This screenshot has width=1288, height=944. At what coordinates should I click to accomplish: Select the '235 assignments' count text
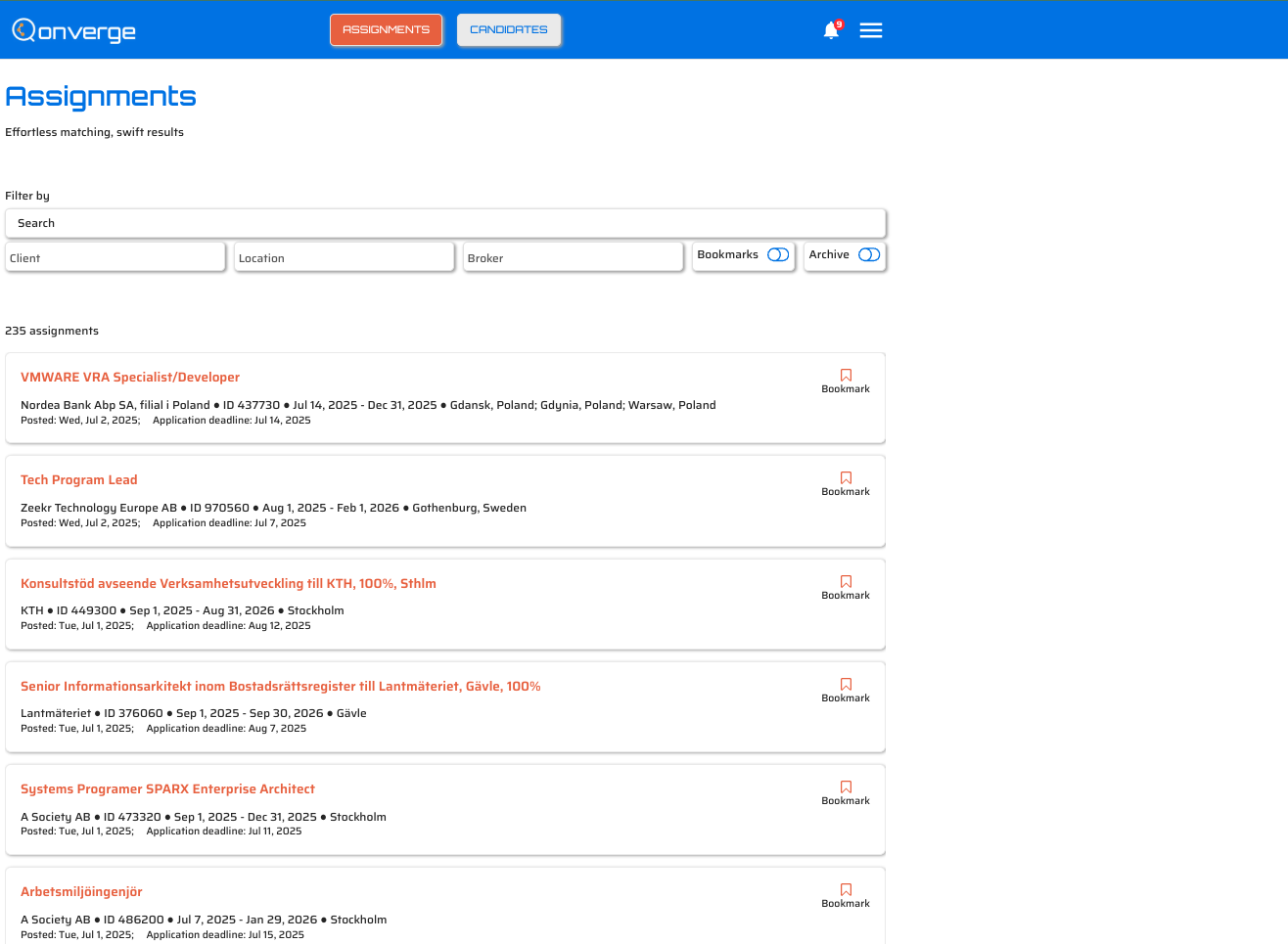pyautogui.click(x=52, y=331)
